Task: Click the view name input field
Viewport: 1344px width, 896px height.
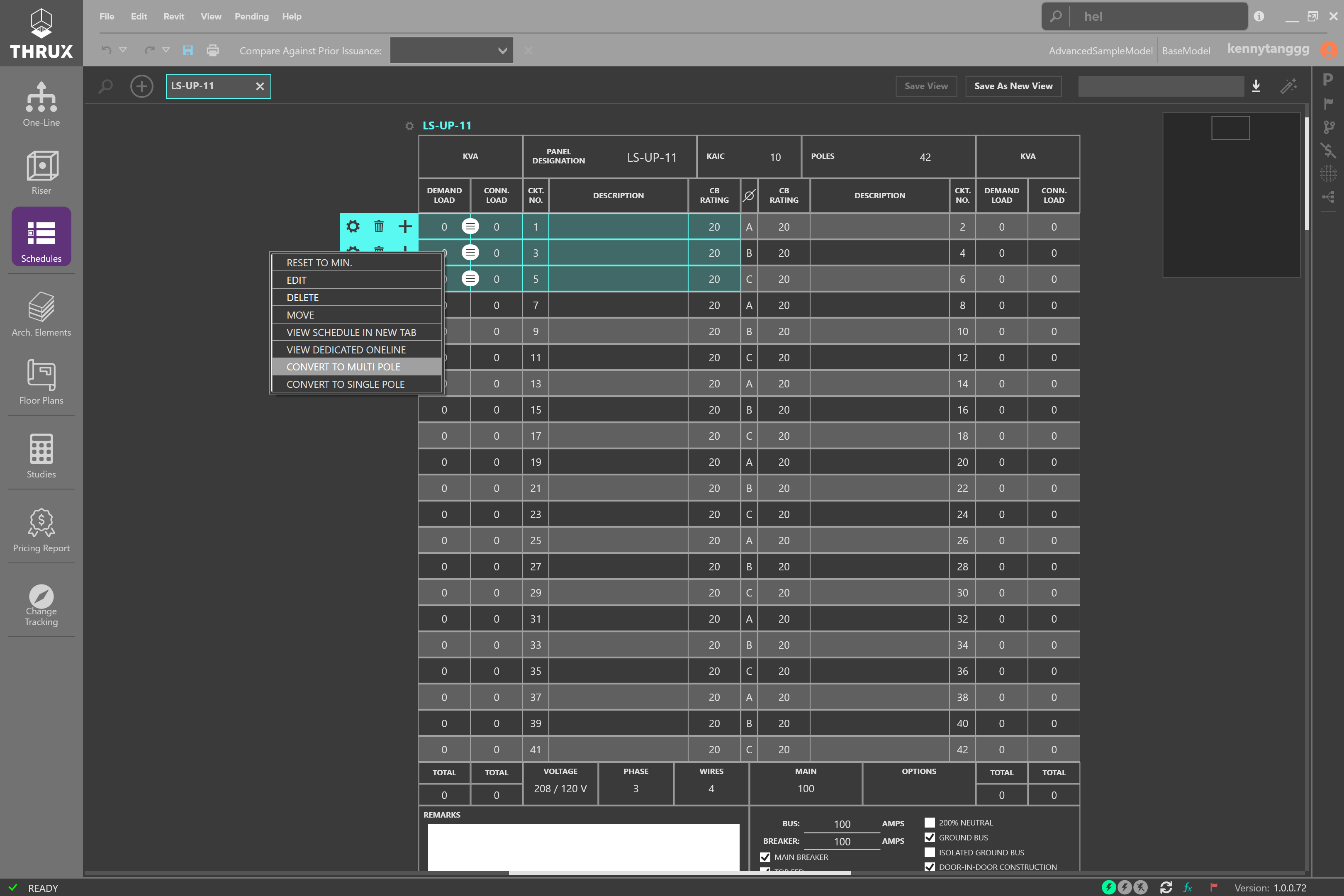Action: tap(1161, 86)
